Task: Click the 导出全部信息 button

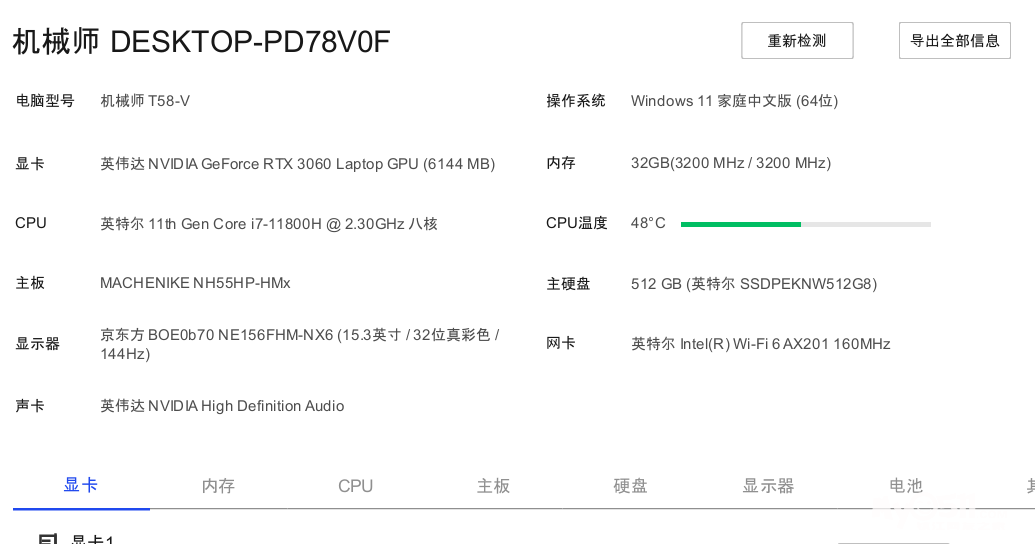Action: pos(955,41)
